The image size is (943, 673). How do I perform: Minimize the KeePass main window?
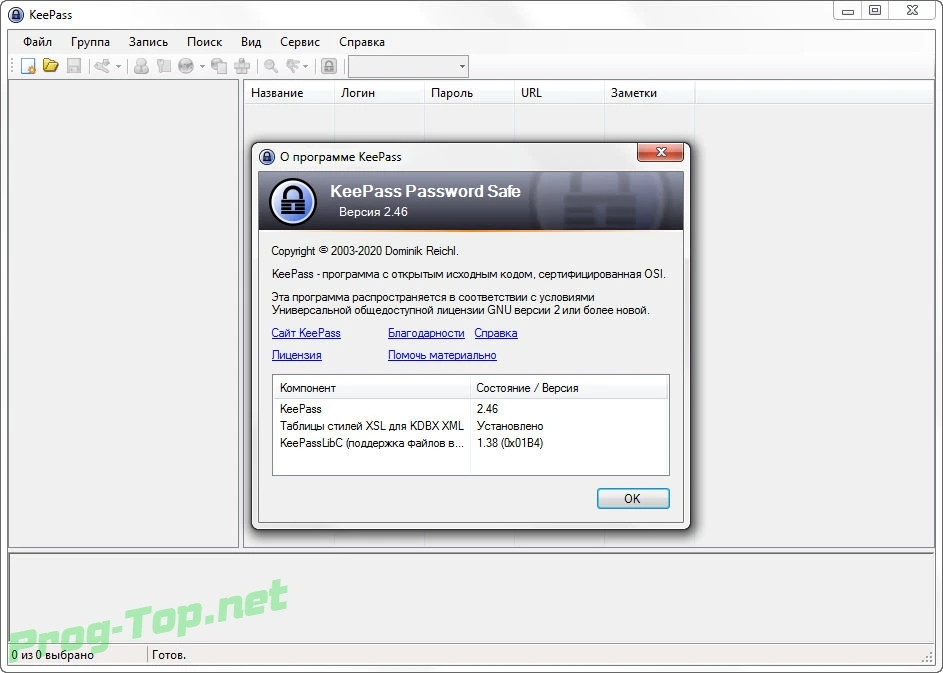(848, 11)
